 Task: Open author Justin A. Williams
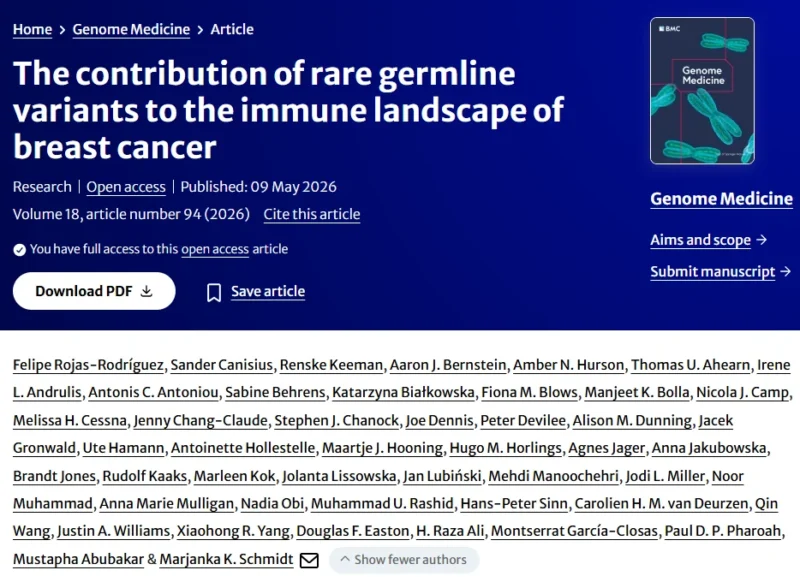[114, 532]
